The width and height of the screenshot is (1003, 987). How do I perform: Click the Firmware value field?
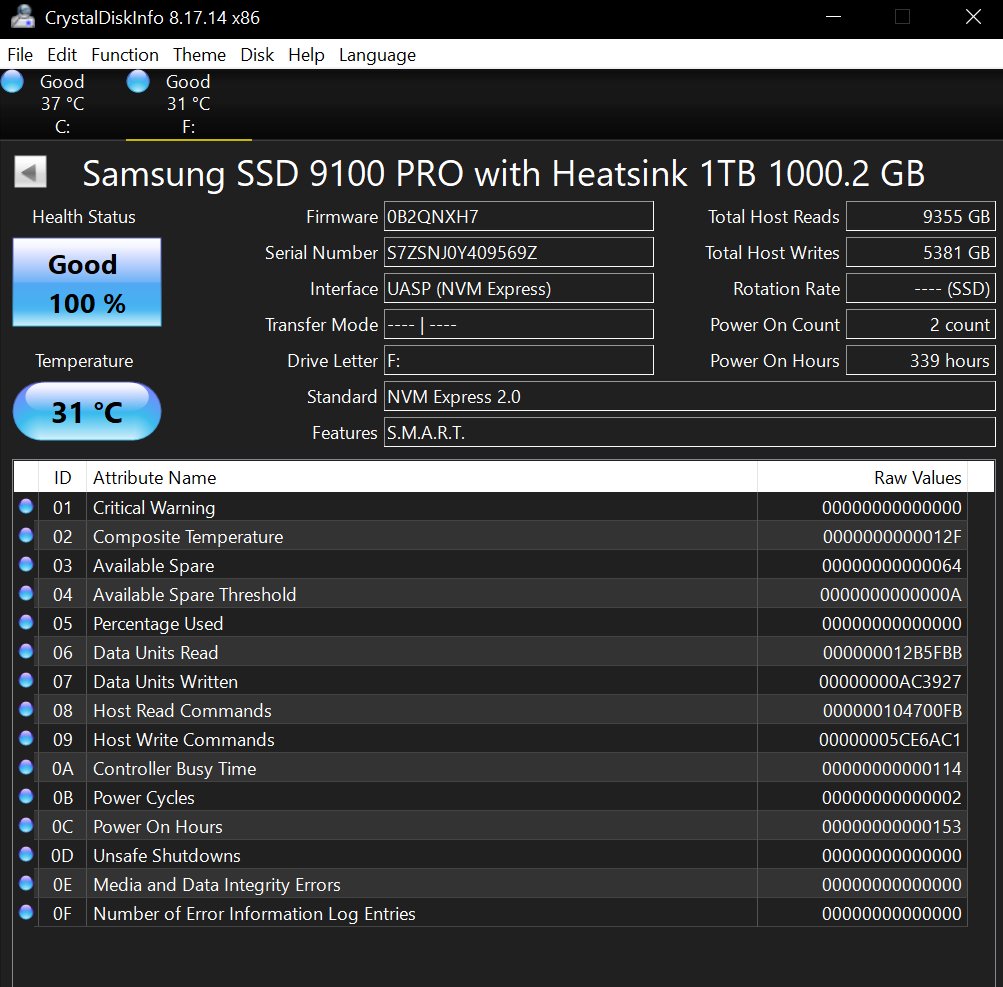tap(518, 217)
